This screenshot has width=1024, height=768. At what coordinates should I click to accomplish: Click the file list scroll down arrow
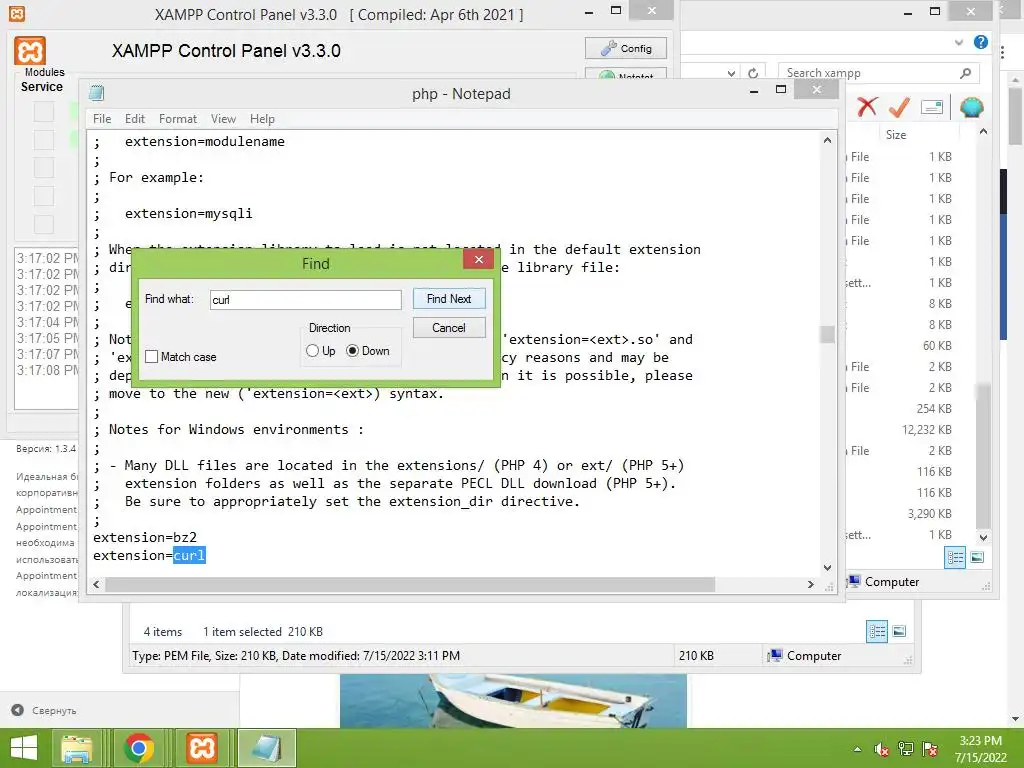984,537
